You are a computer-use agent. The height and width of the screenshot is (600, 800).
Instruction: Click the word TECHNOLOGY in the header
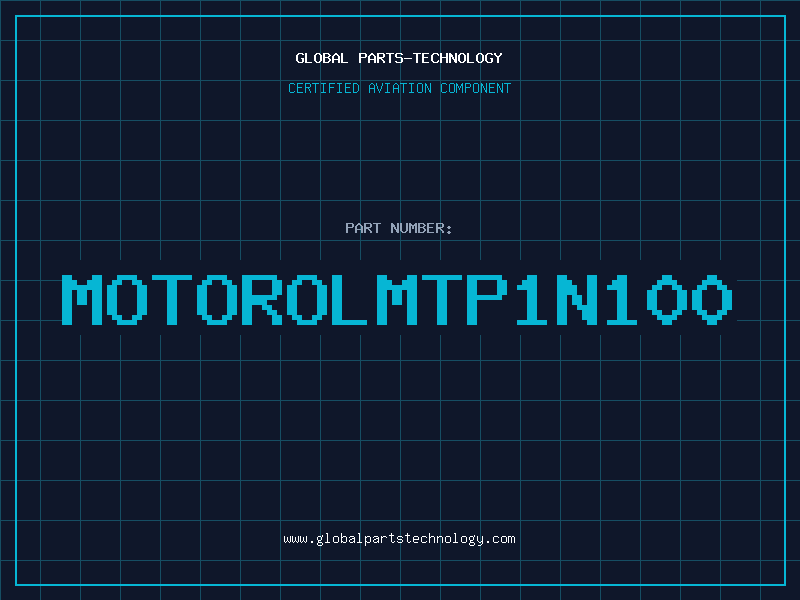pyautogui.click(x=458, y=58)
